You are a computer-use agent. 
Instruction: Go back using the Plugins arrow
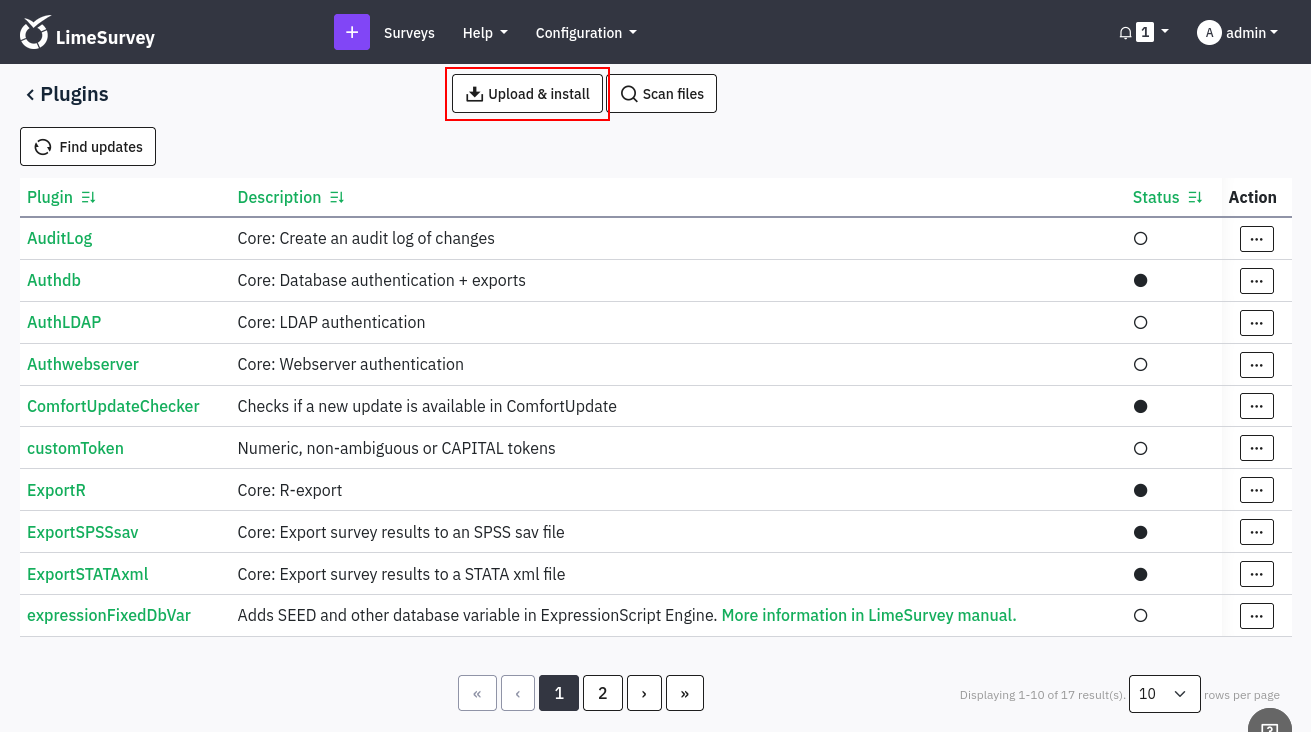30,94
